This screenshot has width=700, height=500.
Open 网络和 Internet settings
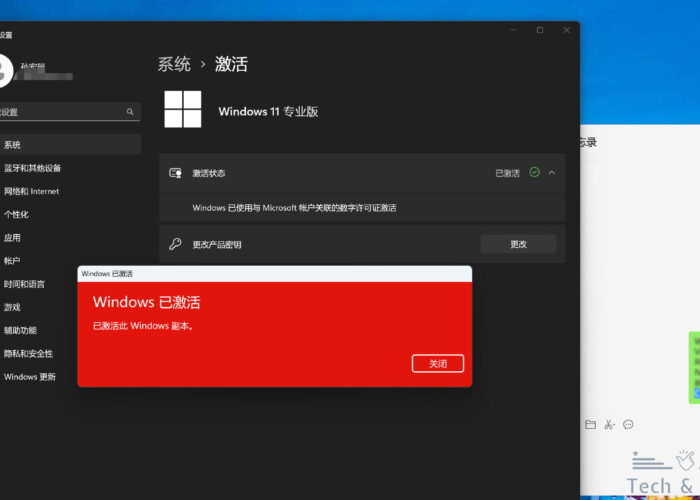[31, 192]
